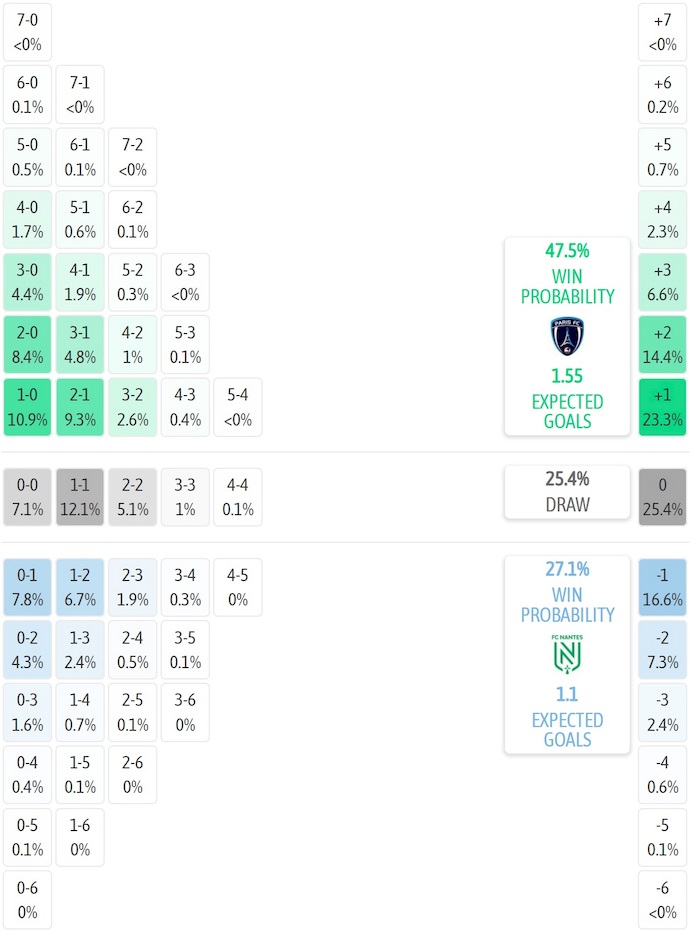This screenshot has height=931, width=690.
Task: Click the 1.55 expected goals value
Action: click(567, 378)
